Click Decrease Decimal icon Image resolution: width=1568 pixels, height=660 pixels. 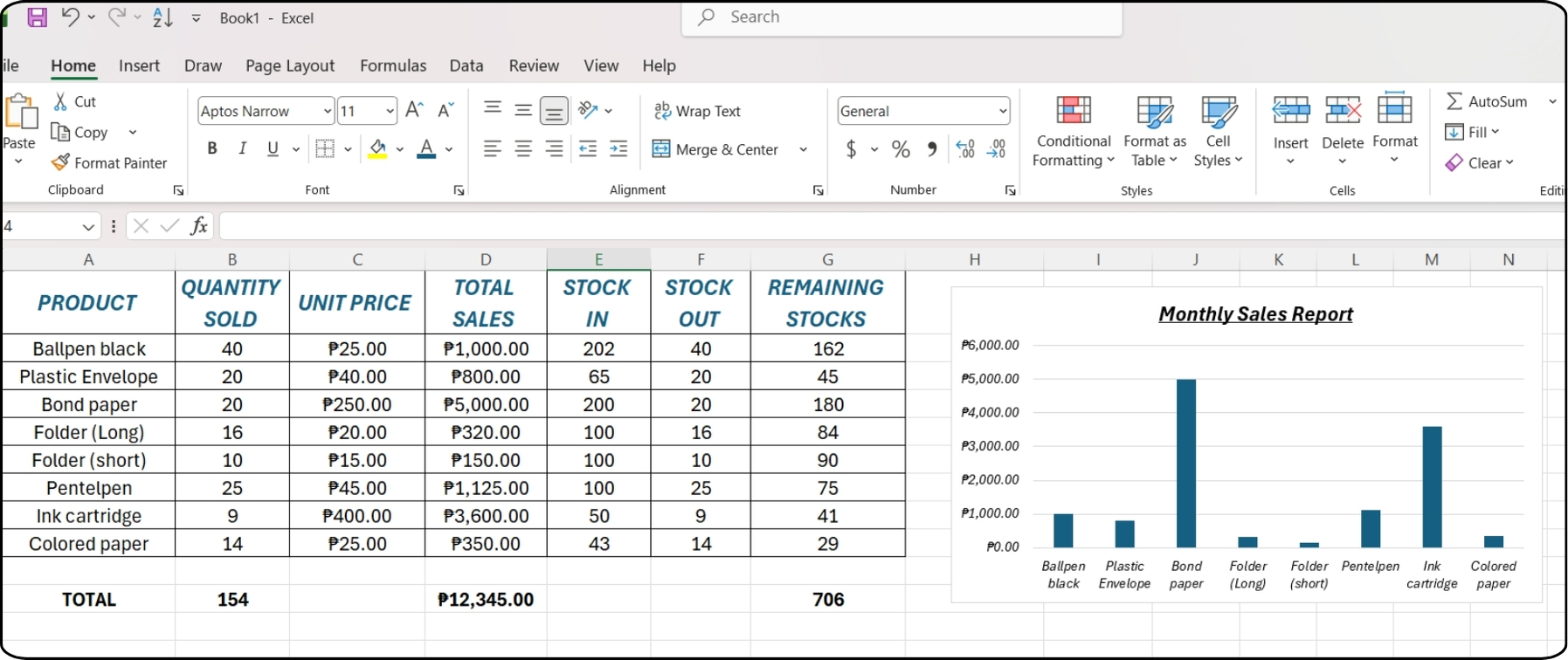click(x=996, y=149)
